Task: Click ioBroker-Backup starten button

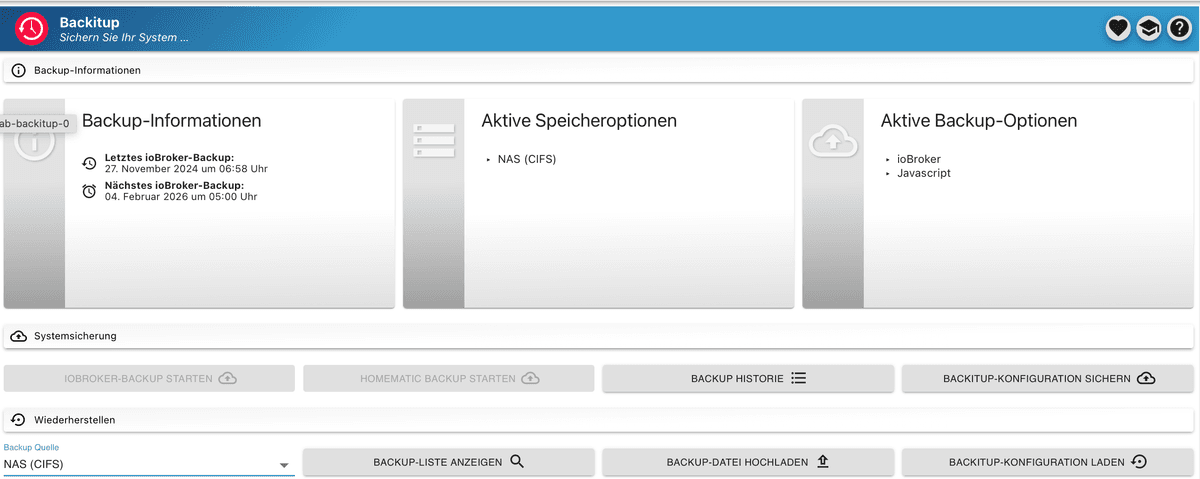Action: (x=149, y=379)
